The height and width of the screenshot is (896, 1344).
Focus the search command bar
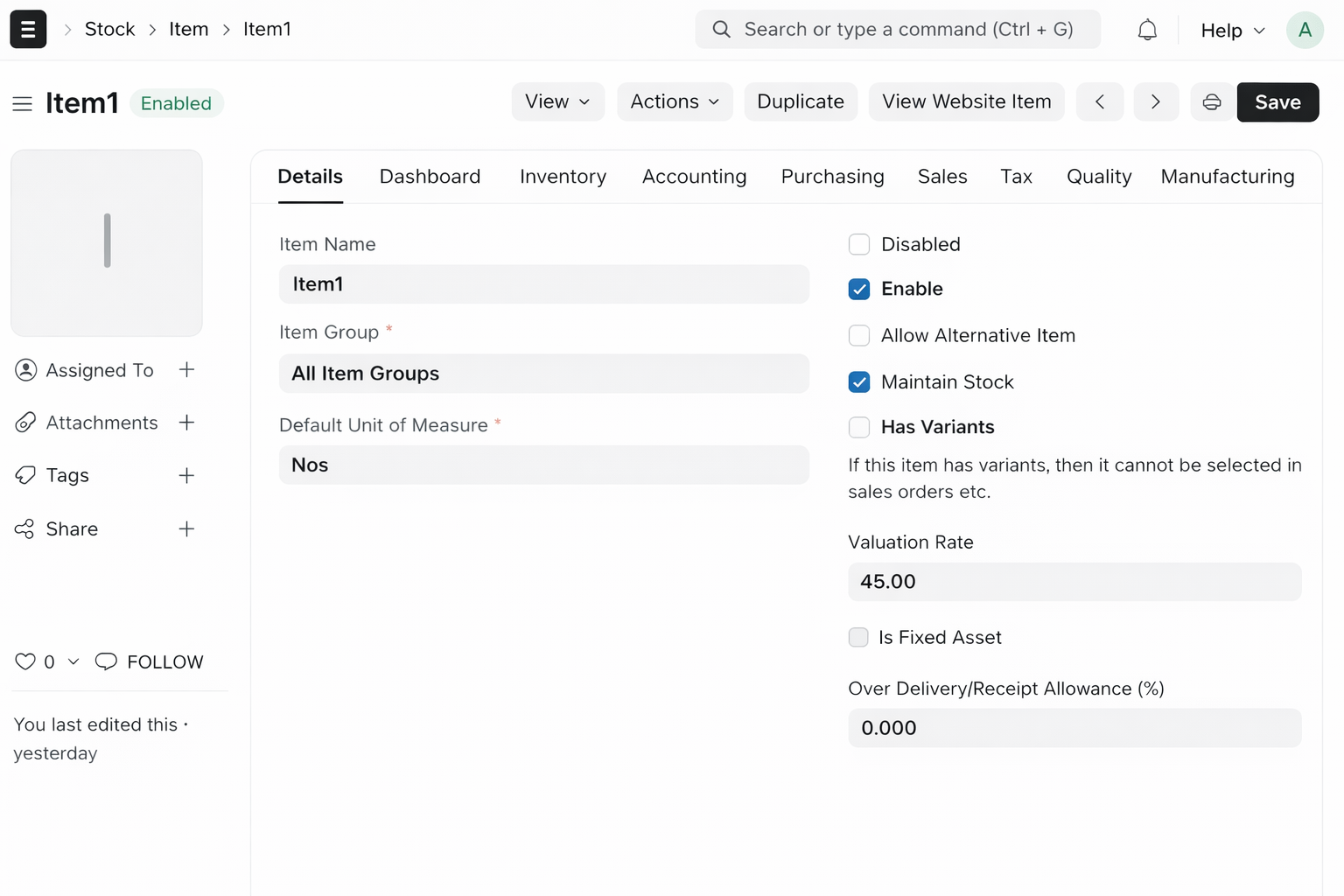coord(898,30)
